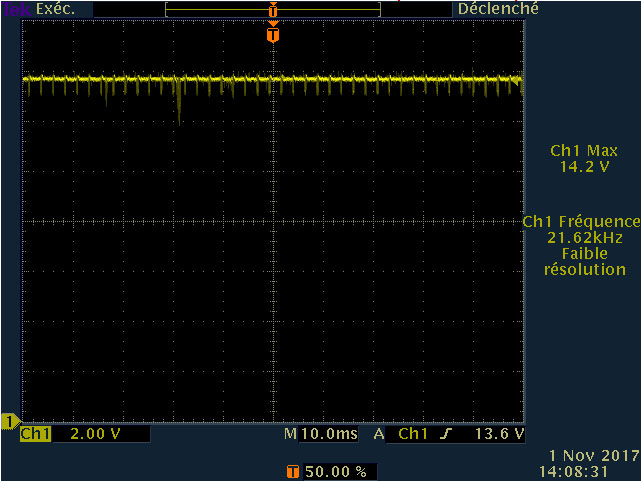The width and height of the screenshot is (642, 483).
Task: Click the 14.2 V maximum value
Action: 584,167
